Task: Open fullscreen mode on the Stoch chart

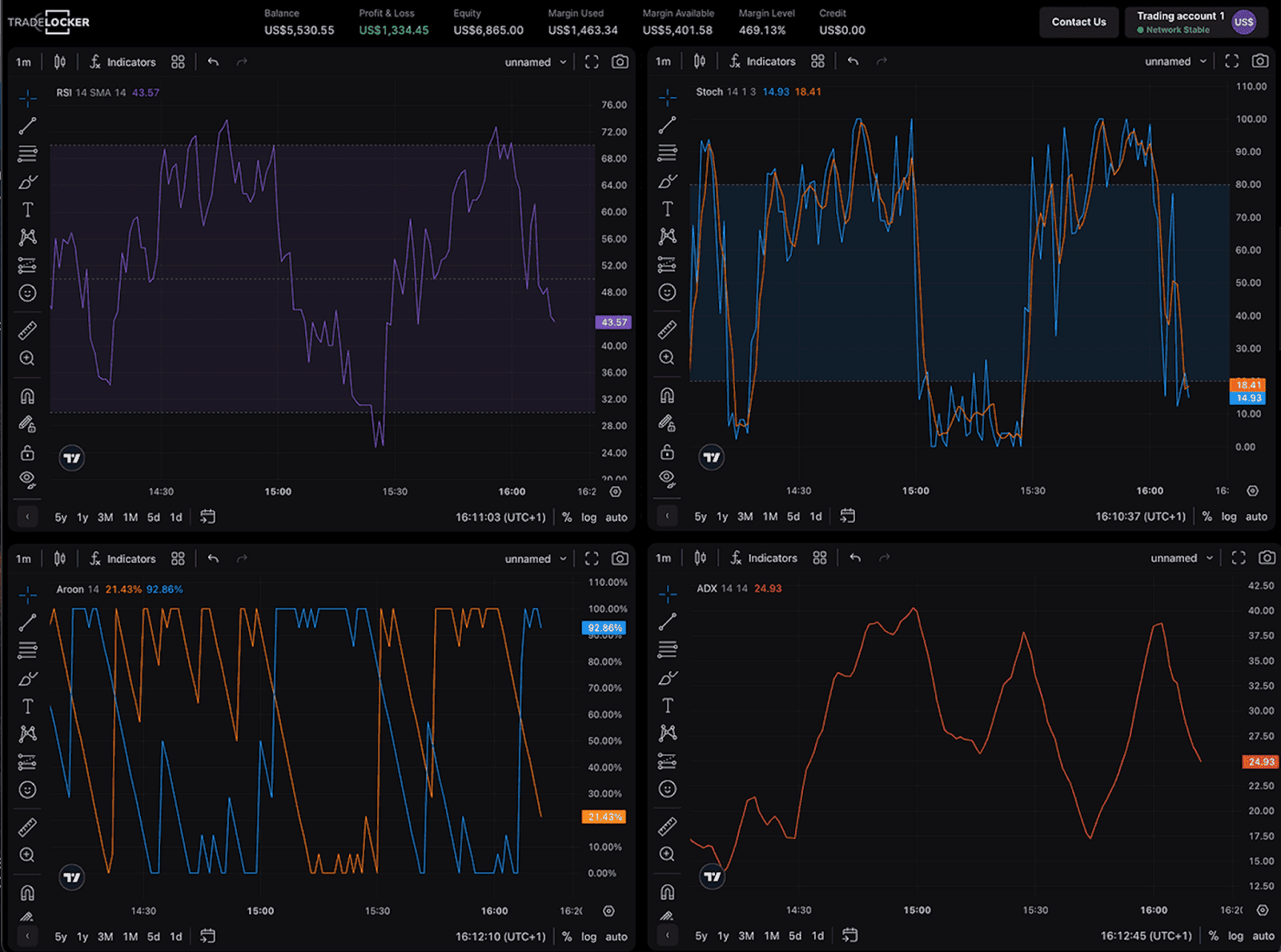Action: (1231, 61)
